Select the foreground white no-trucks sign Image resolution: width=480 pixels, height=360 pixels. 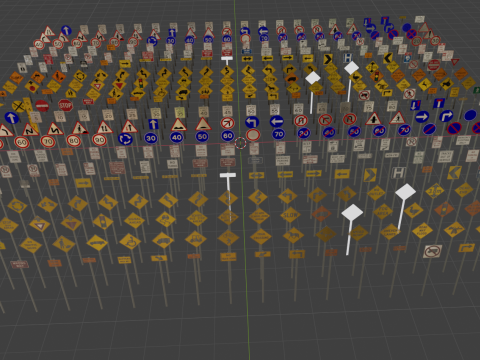point(433,251)
